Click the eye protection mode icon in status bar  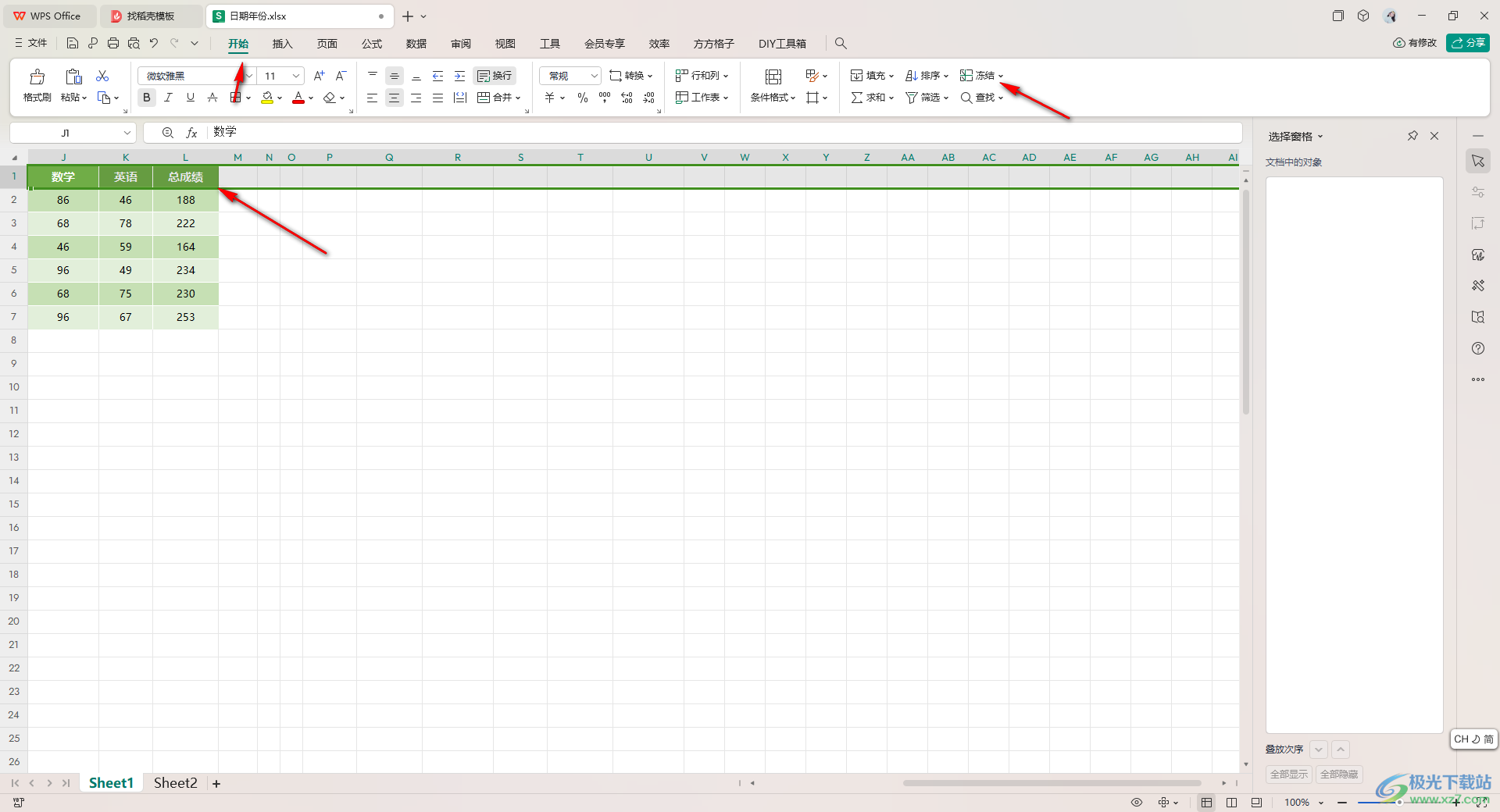pyautogui.click(x=1137, y=802)
